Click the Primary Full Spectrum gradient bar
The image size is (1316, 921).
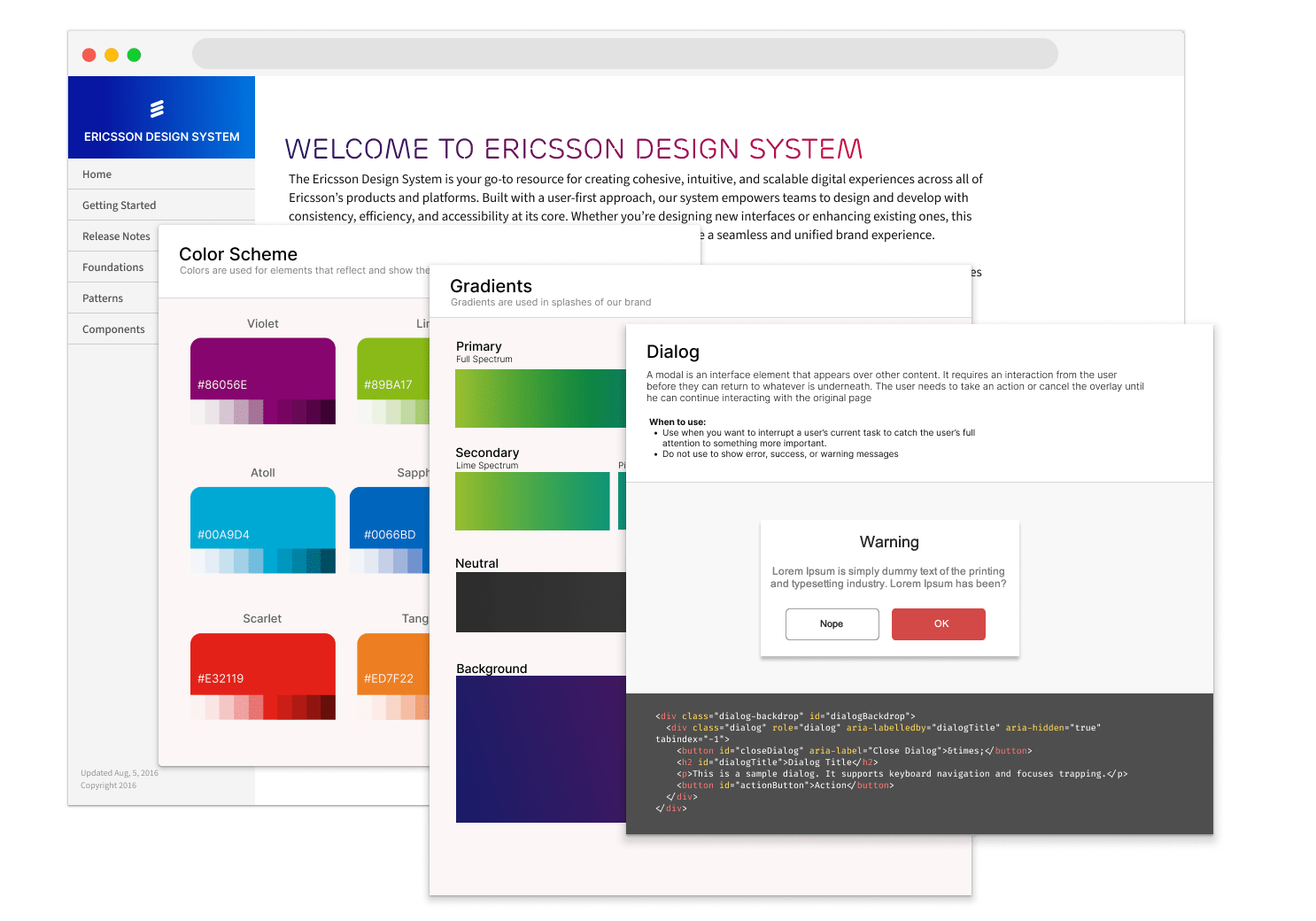(540, 399)
